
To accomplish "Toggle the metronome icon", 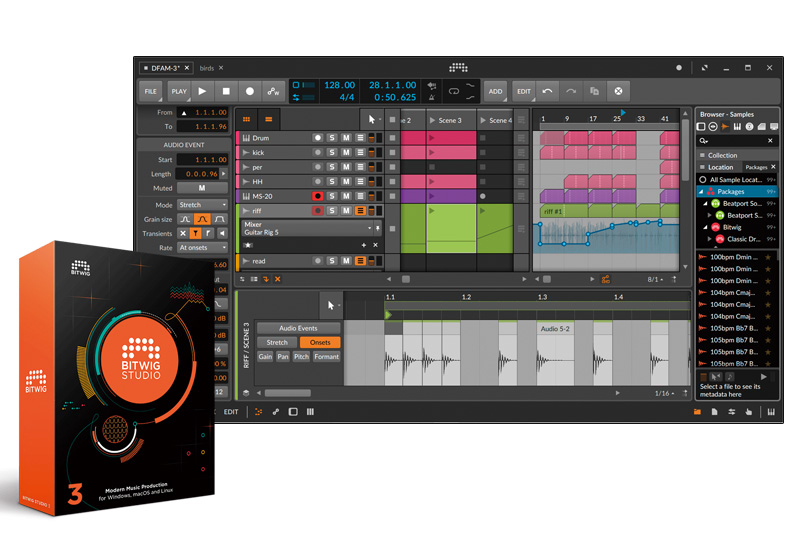I will pyautogui.click(x=432, y=97).
